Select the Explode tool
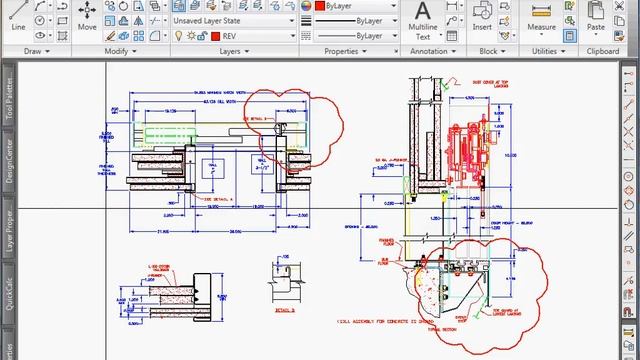The height and width of the screenshot is (360, 640). tap(124, 36)
